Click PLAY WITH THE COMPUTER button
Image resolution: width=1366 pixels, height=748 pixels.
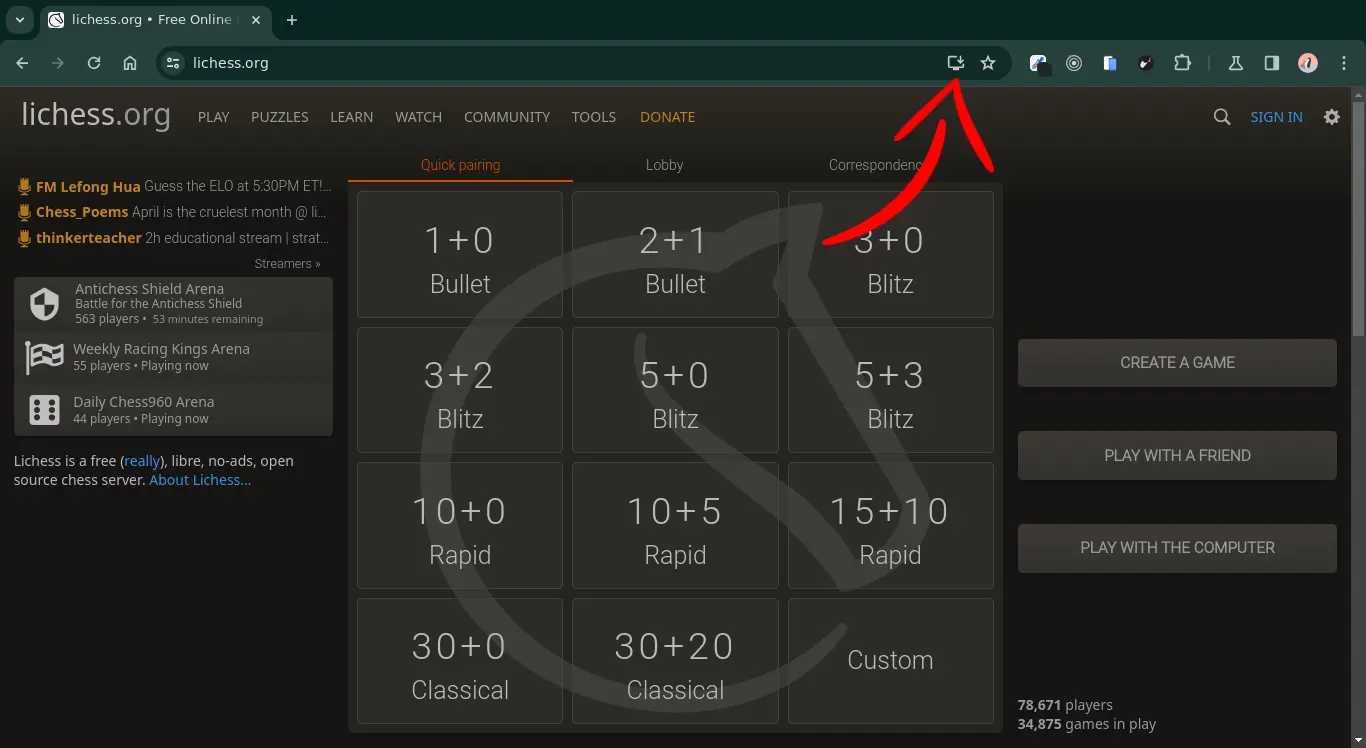tap(1177, 548)
